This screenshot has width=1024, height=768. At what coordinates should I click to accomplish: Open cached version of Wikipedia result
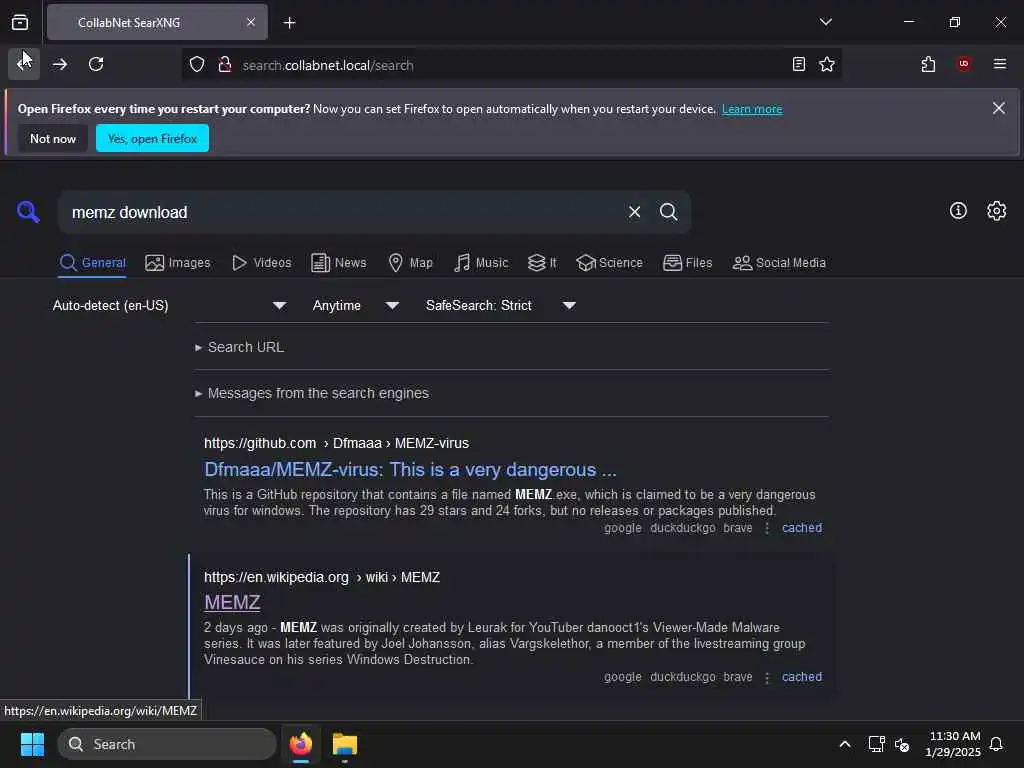coord(802,677)
